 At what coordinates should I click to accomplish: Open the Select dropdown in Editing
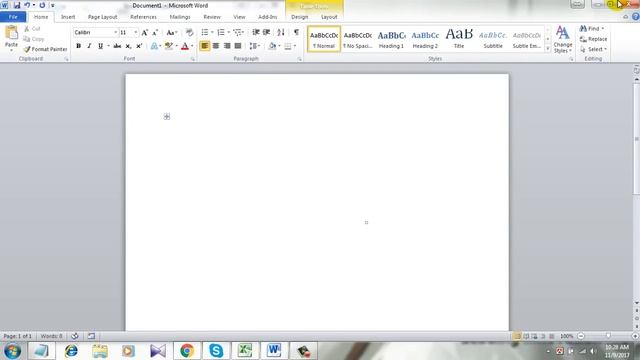(x=593, y=49)
